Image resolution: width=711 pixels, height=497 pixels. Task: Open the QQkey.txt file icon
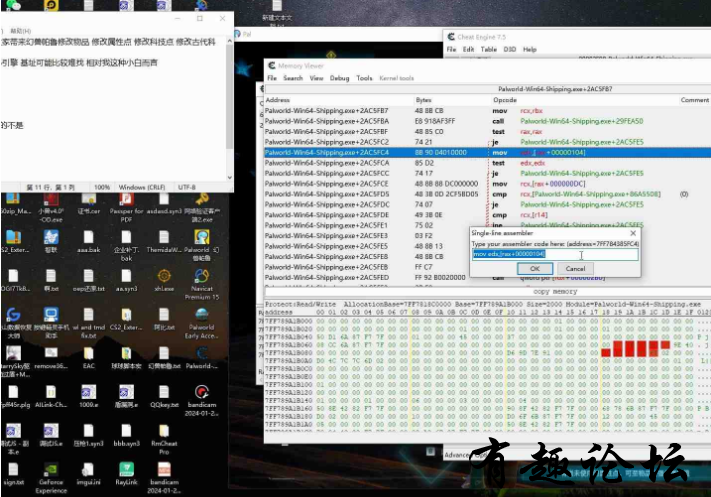coord(164,397)
